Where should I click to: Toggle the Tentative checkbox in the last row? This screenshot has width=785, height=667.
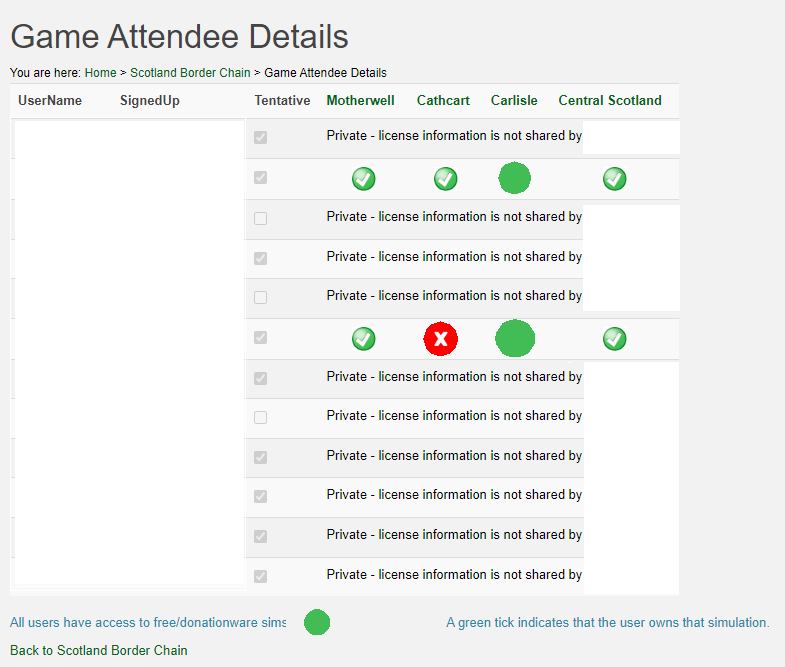[260, 576]
